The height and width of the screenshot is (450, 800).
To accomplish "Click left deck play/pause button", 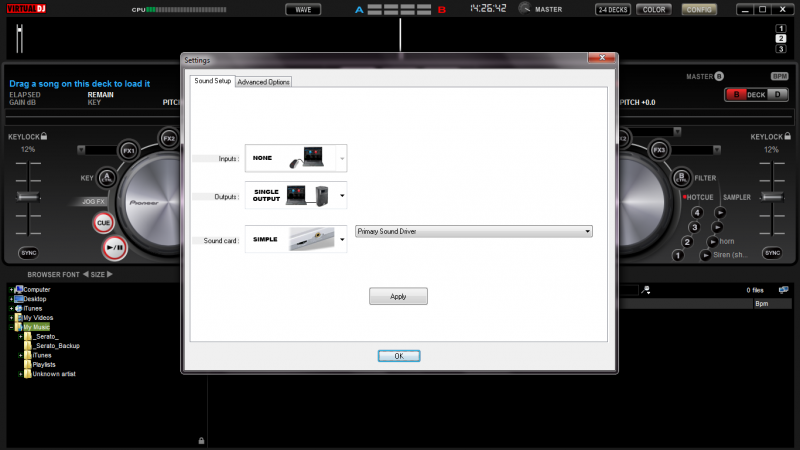I will coord(114,248).
